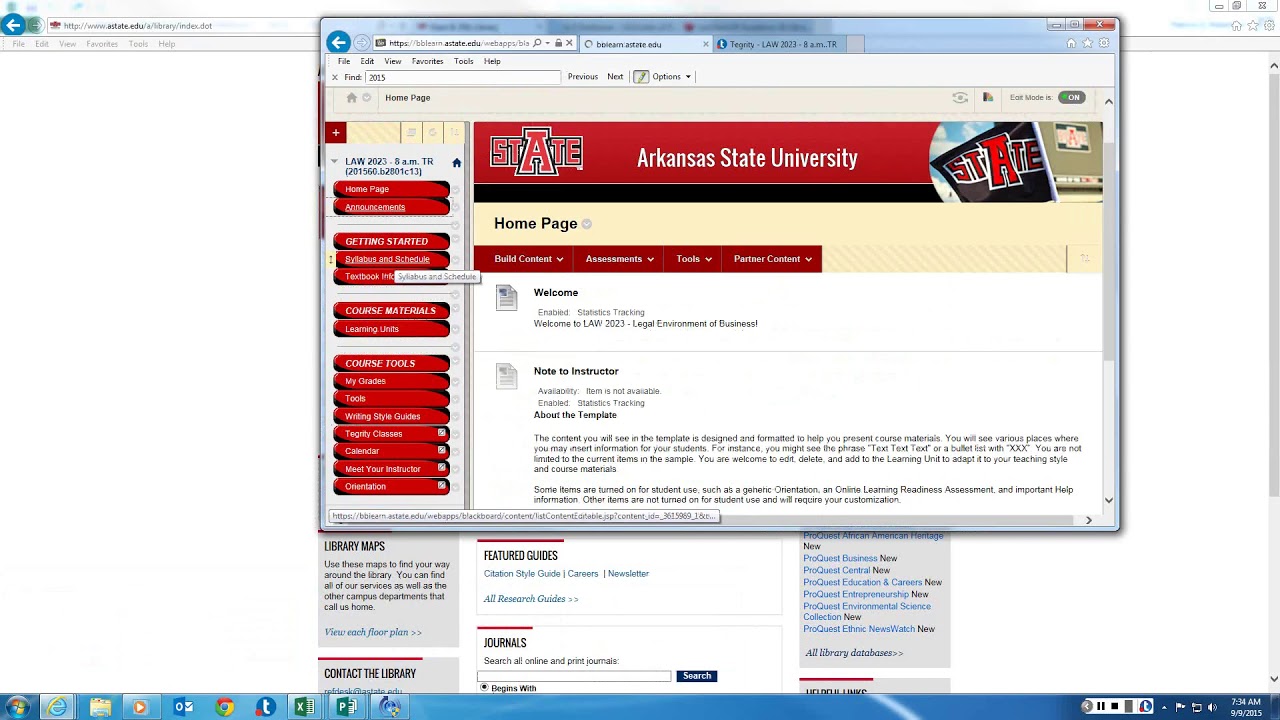Screen dimensions: 1280x720
Task: Open All library databases link
Action: tap(853, 653)
